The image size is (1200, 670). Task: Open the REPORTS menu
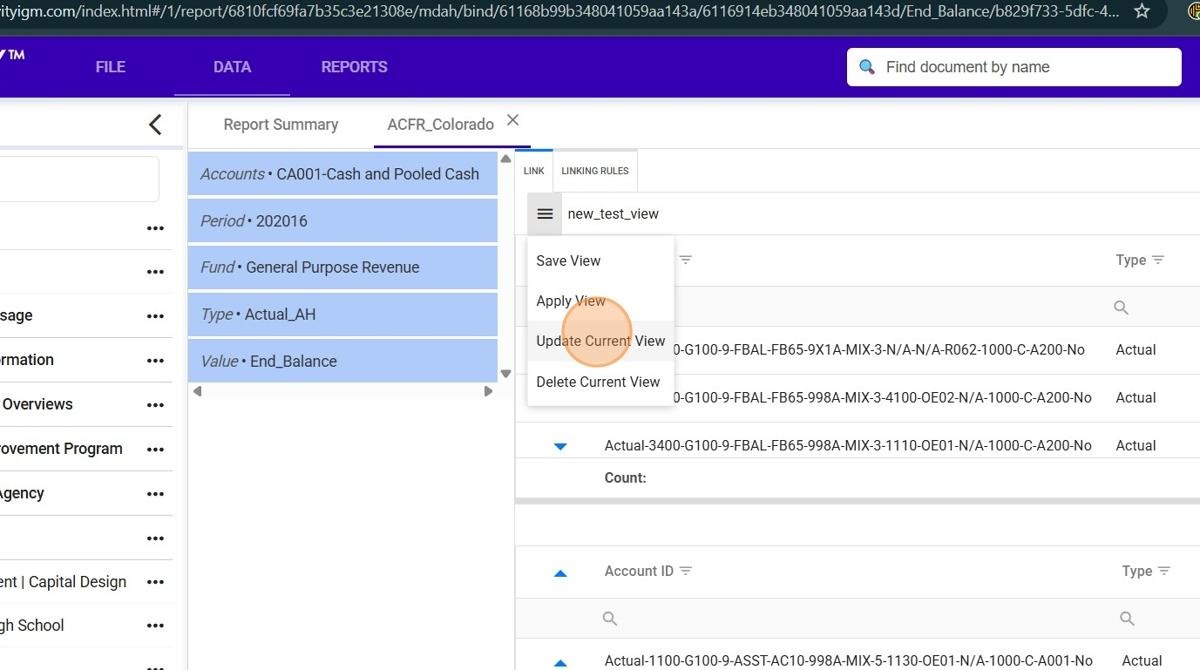[x=354, y=67]
